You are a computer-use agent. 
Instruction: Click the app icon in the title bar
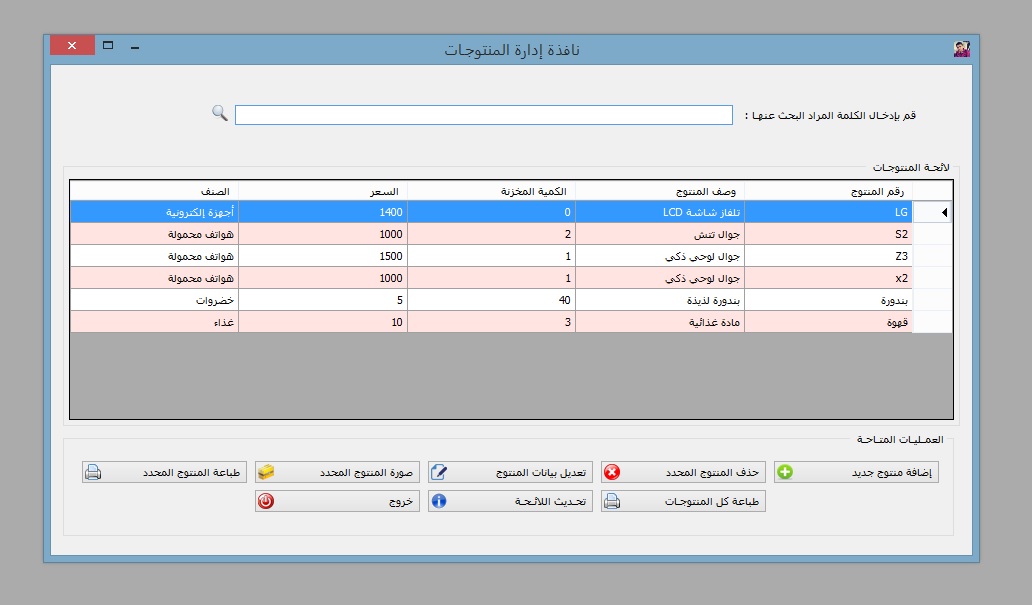(x=961, y=48)
